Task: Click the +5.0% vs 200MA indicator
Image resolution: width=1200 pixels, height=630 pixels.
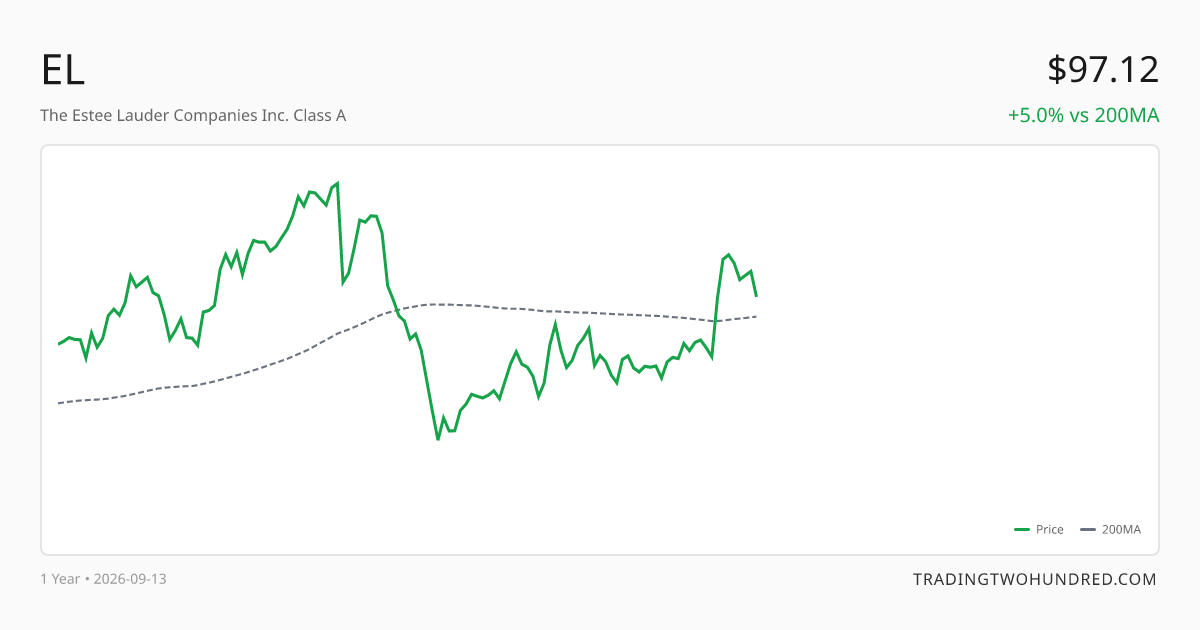Action: [1083, 115]
